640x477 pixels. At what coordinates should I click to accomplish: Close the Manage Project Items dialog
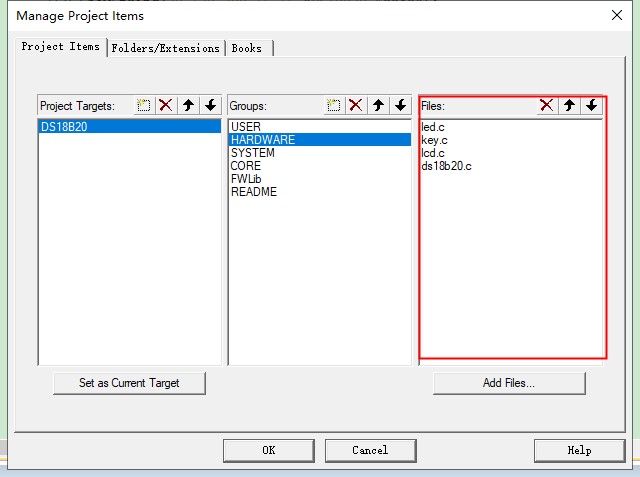tap(617, 16)
